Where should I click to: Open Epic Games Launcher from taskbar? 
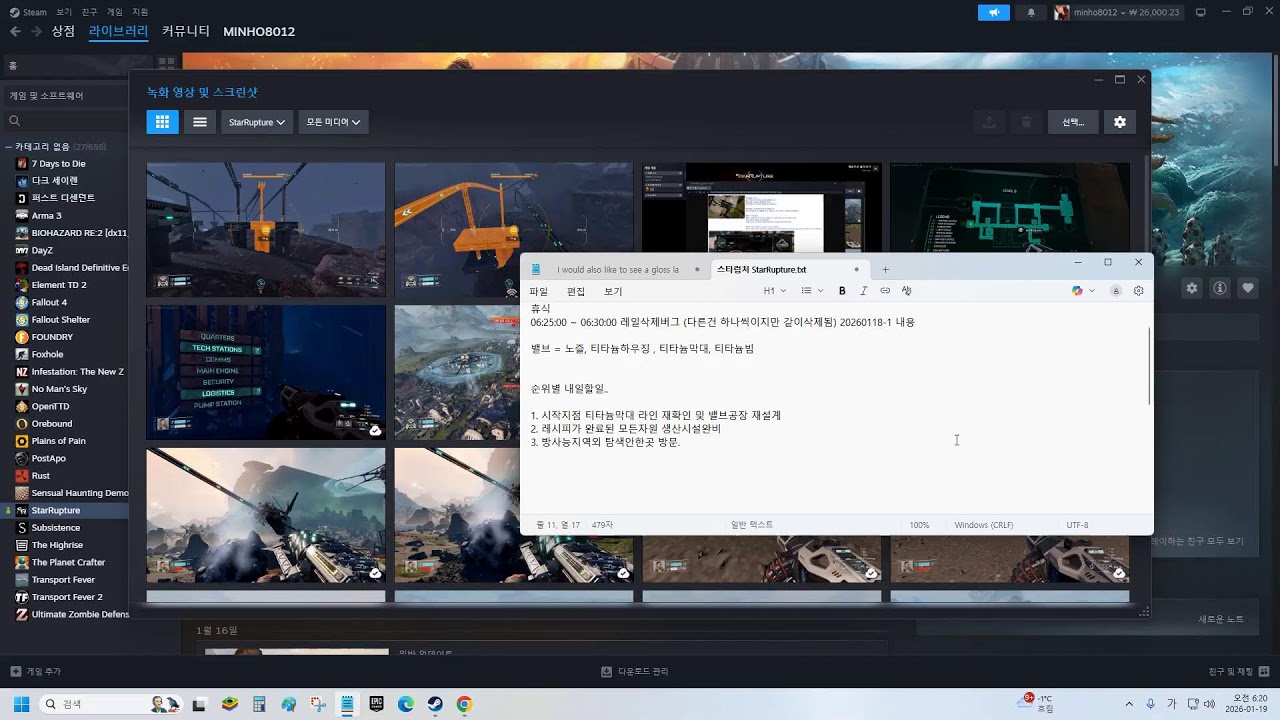(x=376, y=704)
